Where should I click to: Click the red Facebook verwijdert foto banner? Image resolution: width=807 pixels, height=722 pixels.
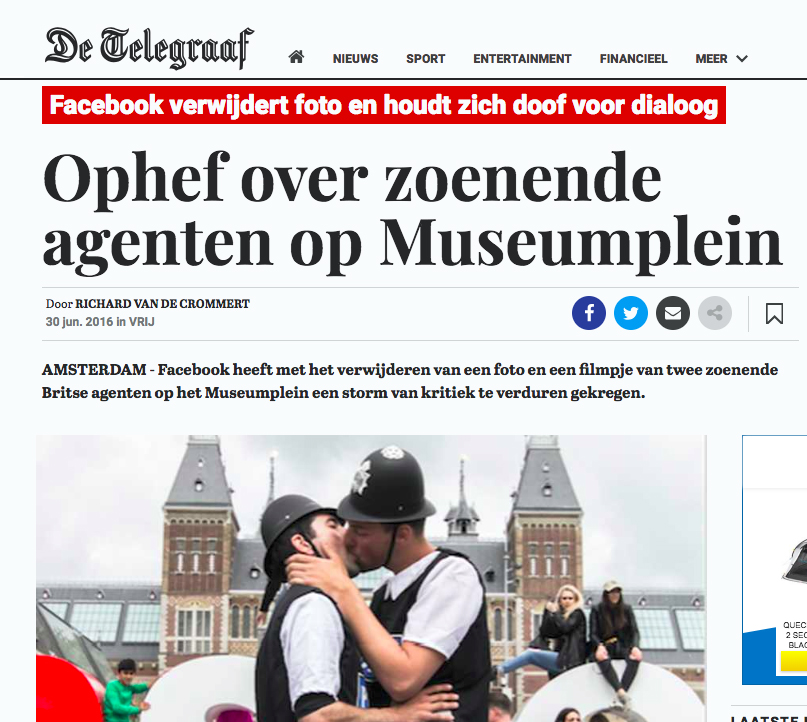pos(384,105)
